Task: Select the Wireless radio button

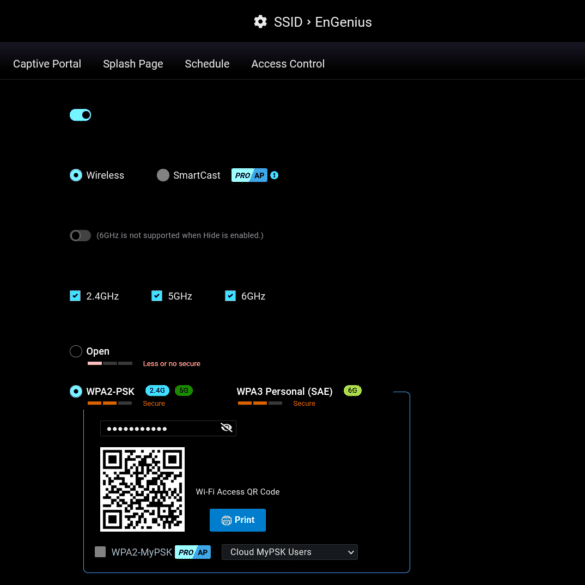Action: [x=76, y=175]
